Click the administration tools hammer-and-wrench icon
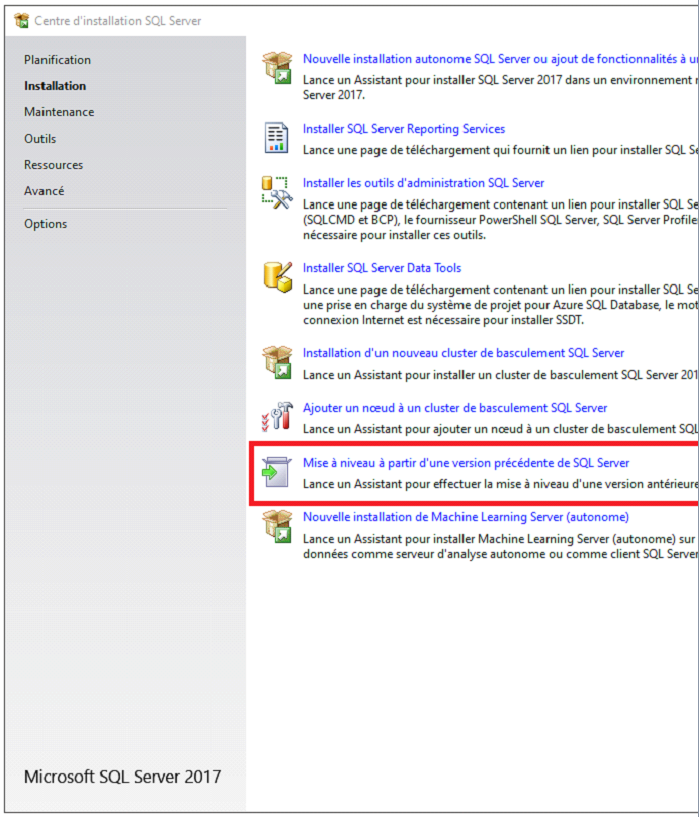 [277, 193]
